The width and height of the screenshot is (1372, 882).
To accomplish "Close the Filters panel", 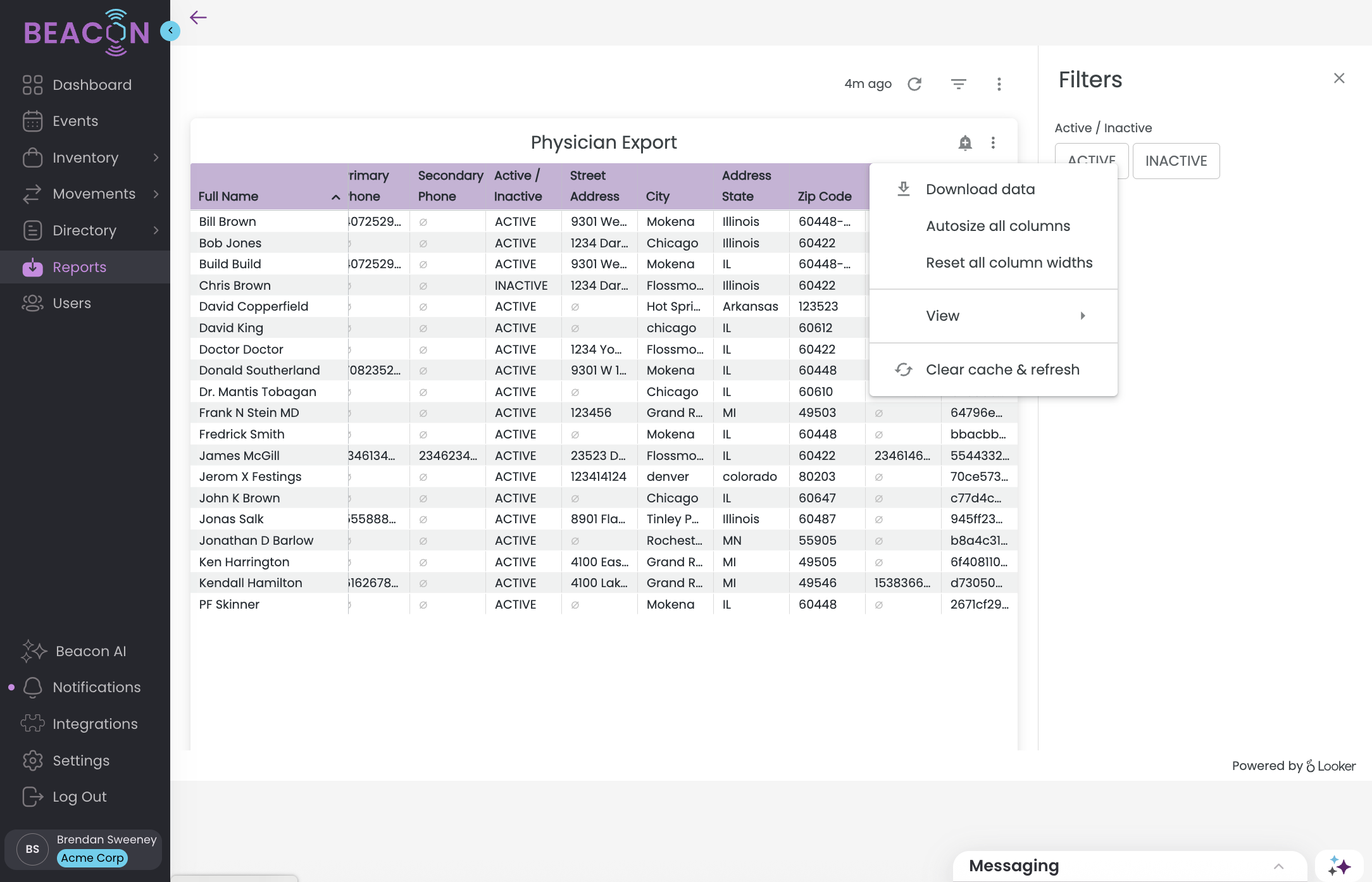I will pyautogui.click(x=1338, y=78).
